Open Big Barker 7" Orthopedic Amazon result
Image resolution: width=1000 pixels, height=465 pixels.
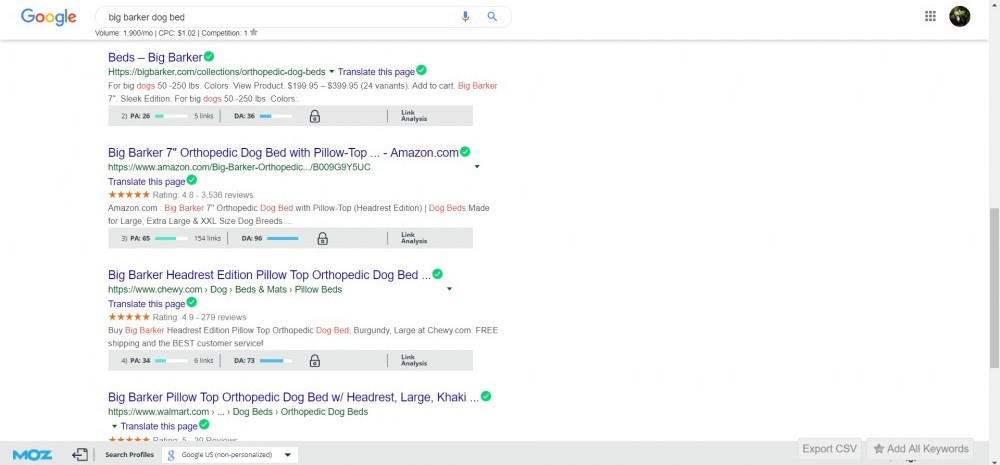283,153
